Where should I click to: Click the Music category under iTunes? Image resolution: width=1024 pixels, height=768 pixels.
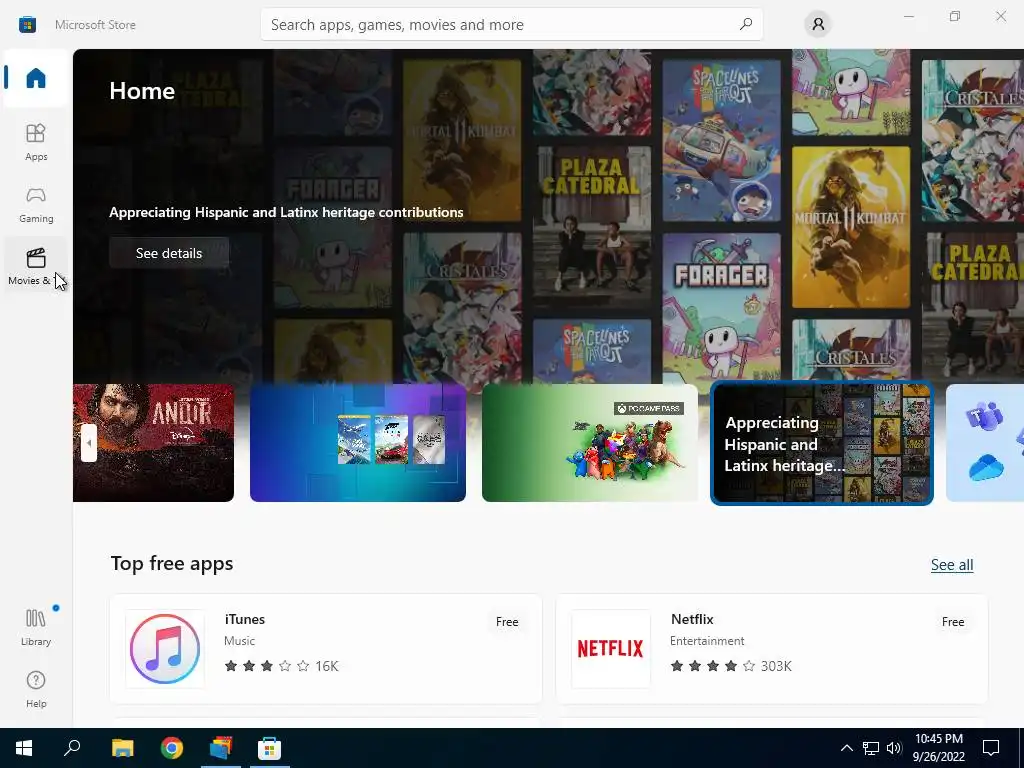click(240, 641)
